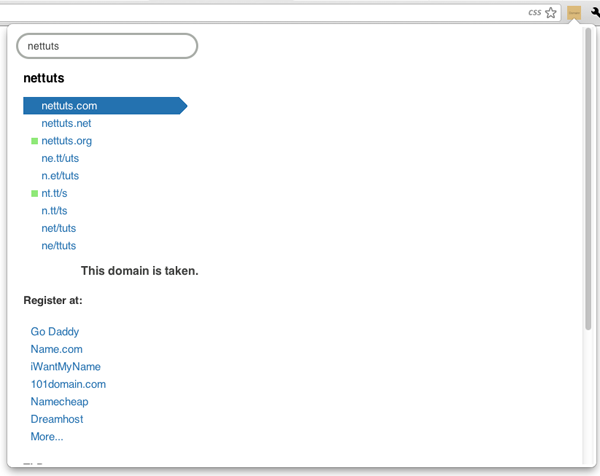
Task: Visit the 101domain.com registrar link
Action: click(x=68, y=384)
